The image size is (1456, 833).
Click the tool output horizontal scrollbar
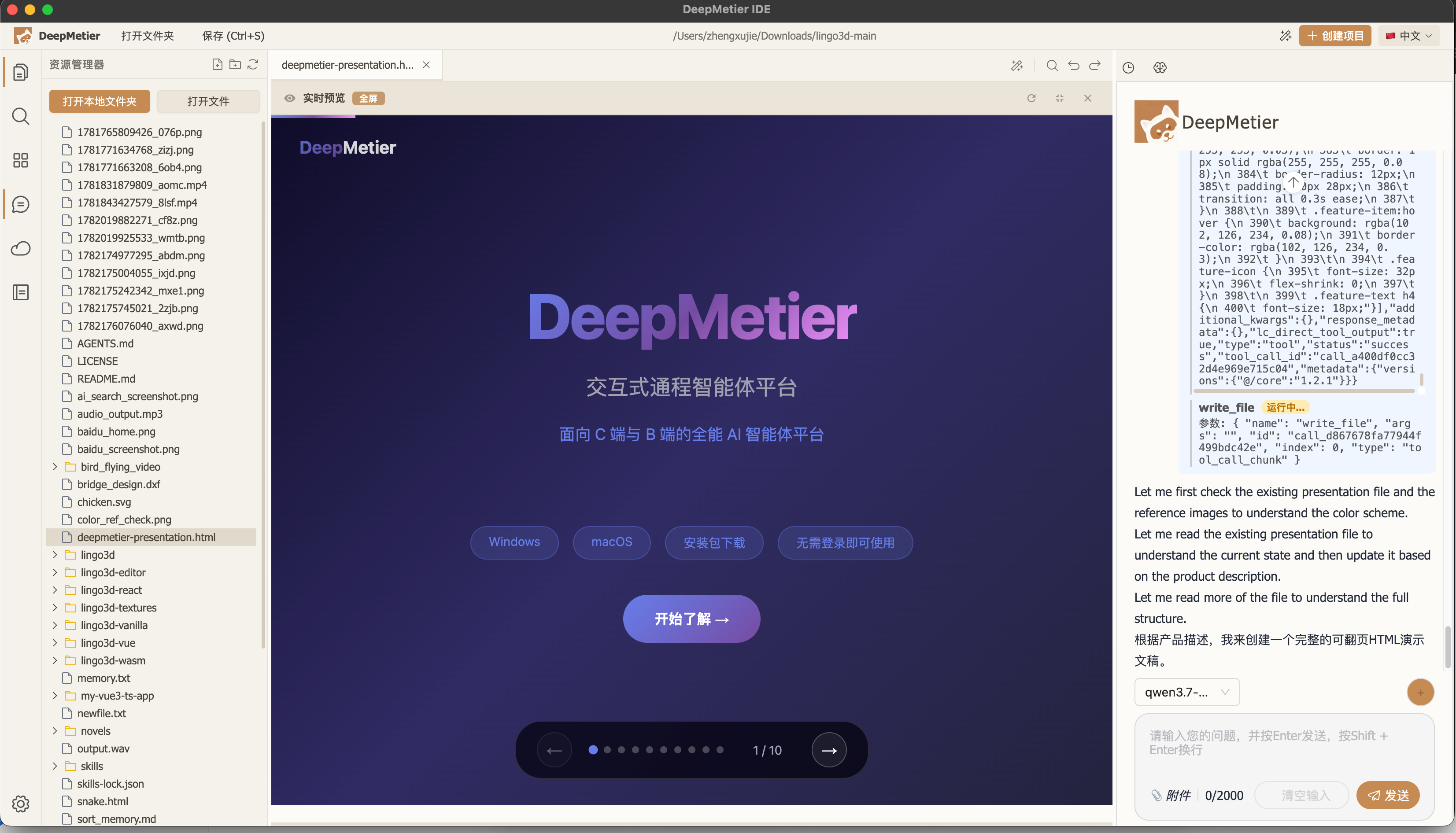[x=1304, y=391]
